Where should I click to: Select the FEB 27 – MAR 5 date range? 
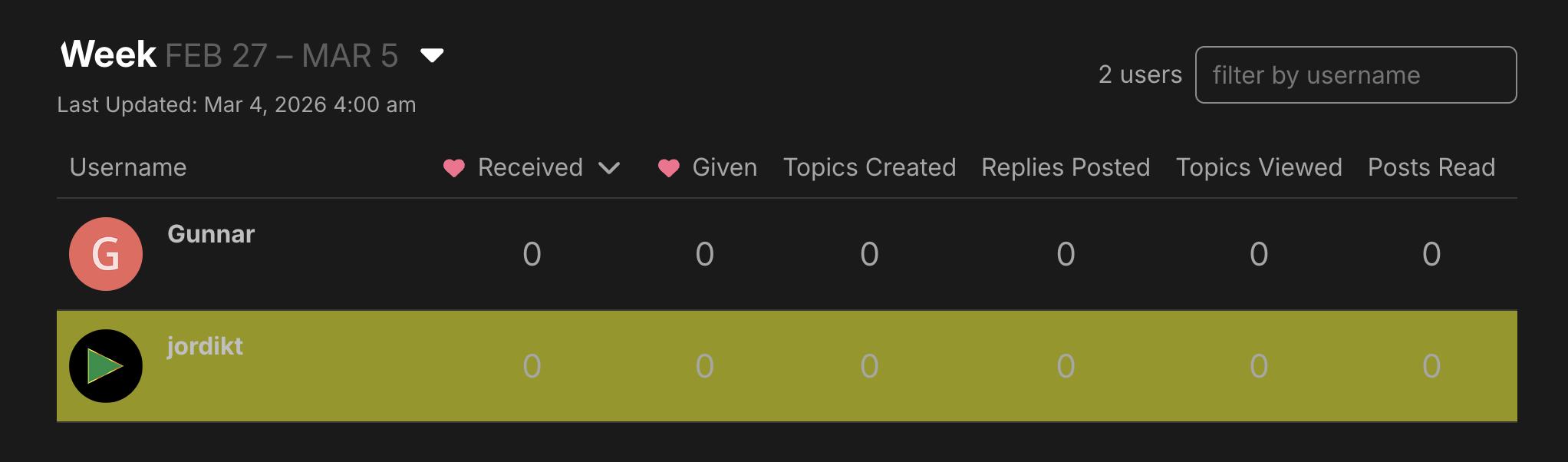click(282, 56)
